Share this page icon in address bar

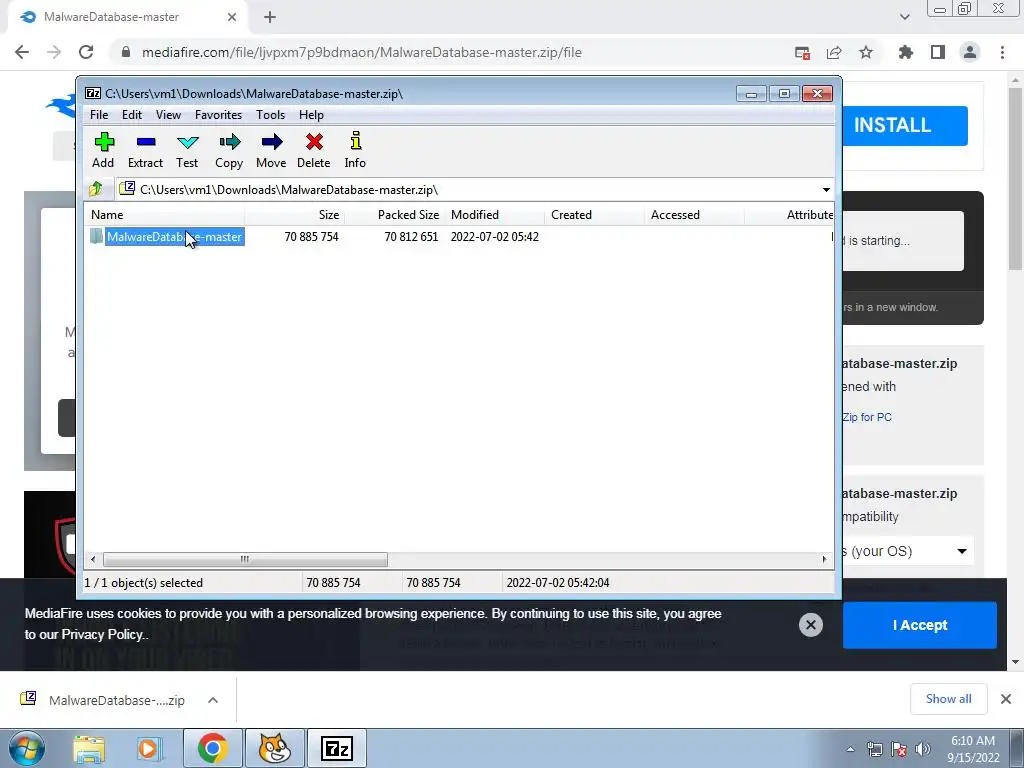pyautogui.click(x=834, y=52)
